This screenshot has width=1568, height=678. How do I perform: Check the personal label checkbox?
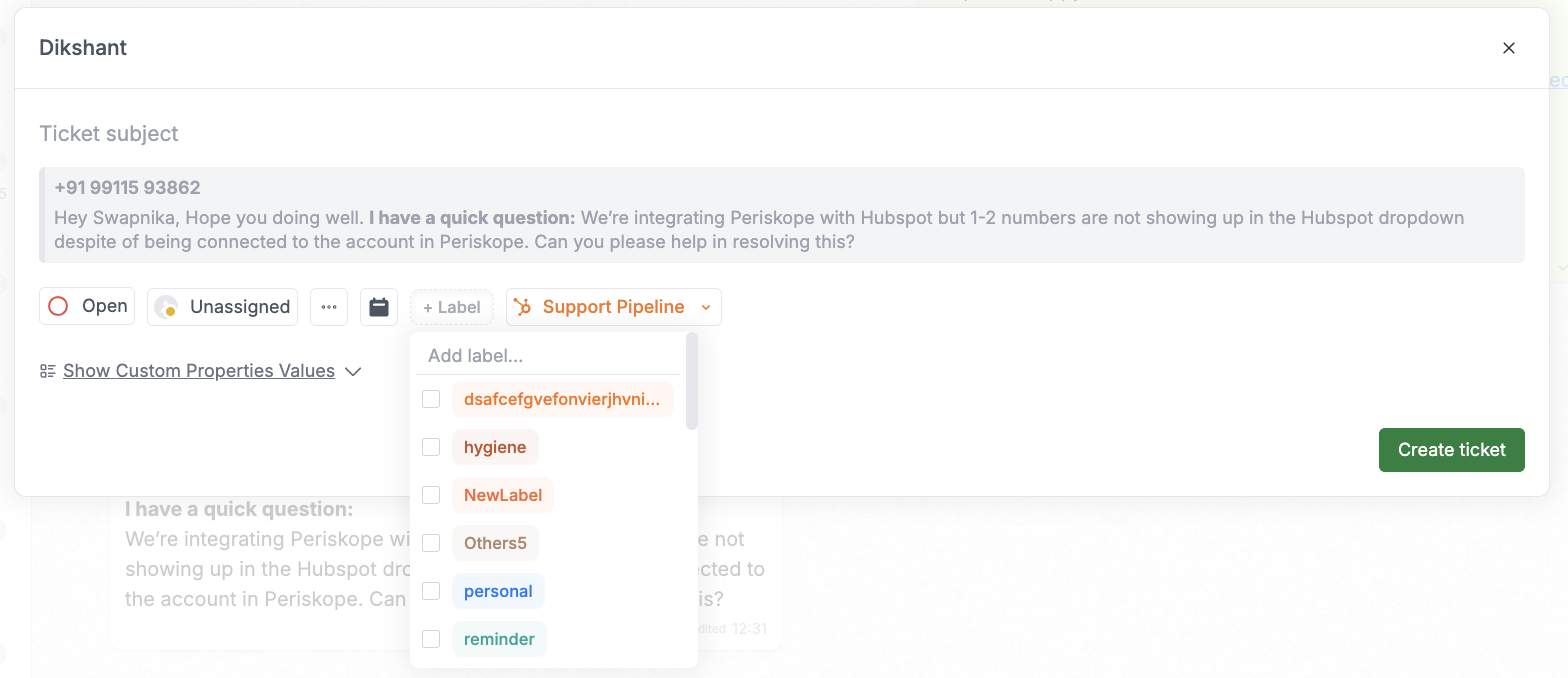click(431, 591)
